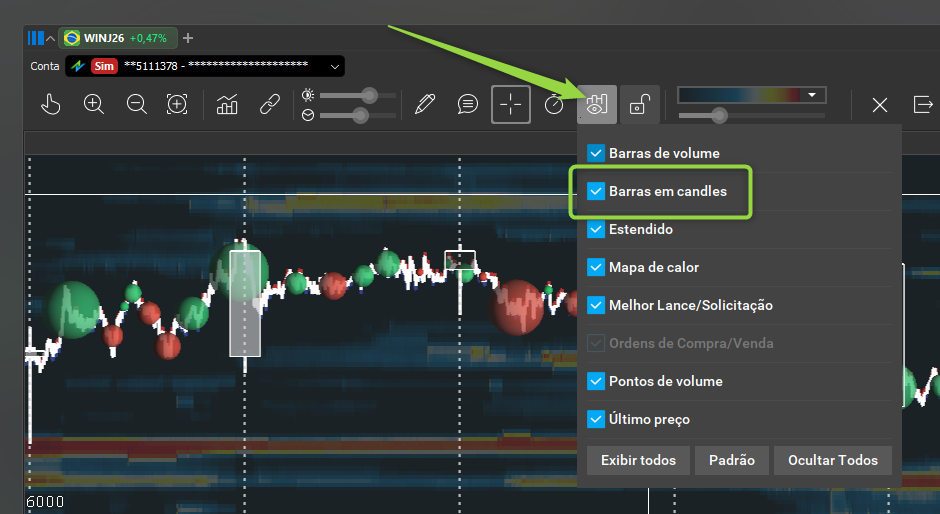940x514 pixels.
Task: Disable Mapa de calor option
Action: [x=596, y=267]
